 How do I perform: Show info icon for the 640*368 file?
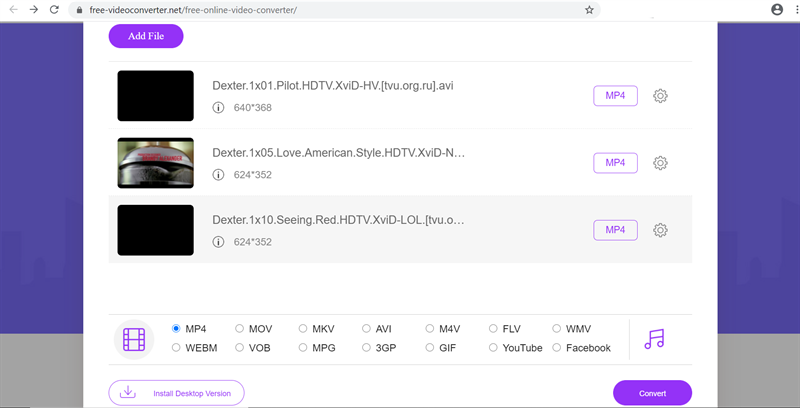[x=218, y=108]
